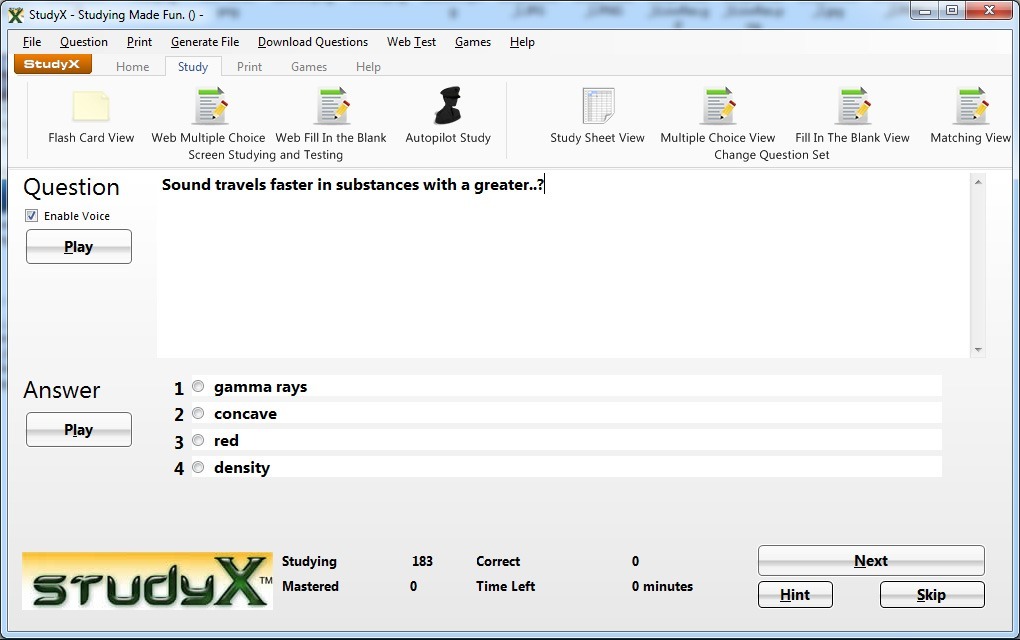Viewport: 1020px width, 640px height.
Task: Click the Mastered label
Action: coord(310,586)
